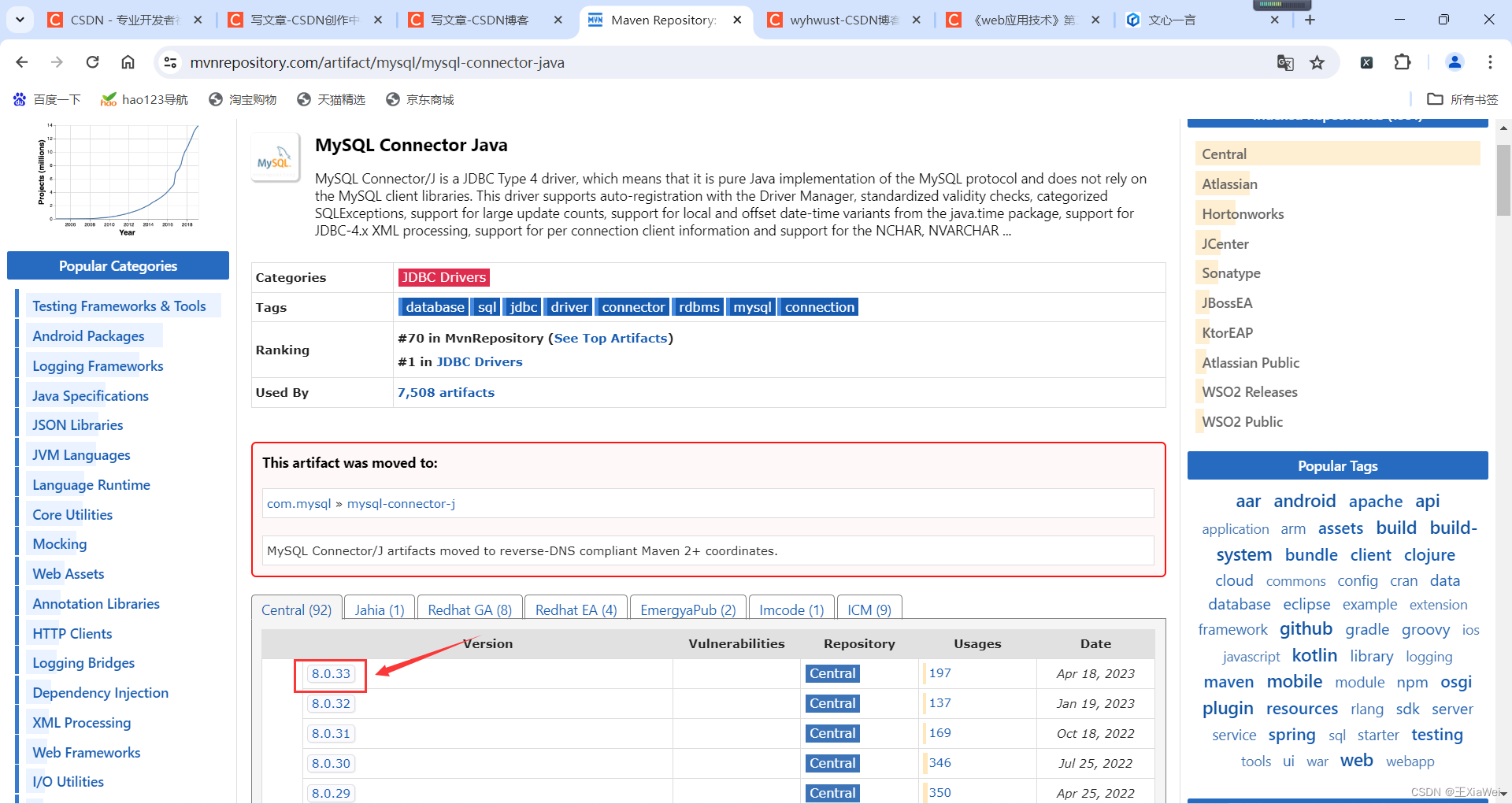Open See Top Artifacts link
Viewport: 1512px width, 804px height.
click(x=611, y=338)
